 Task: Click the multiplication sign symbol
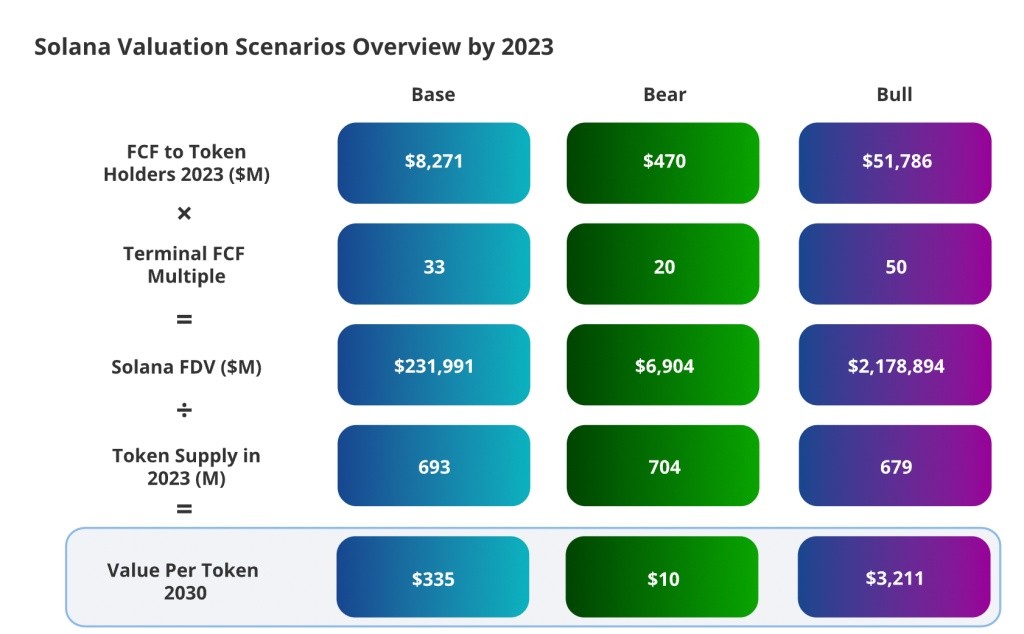(184, 214)
